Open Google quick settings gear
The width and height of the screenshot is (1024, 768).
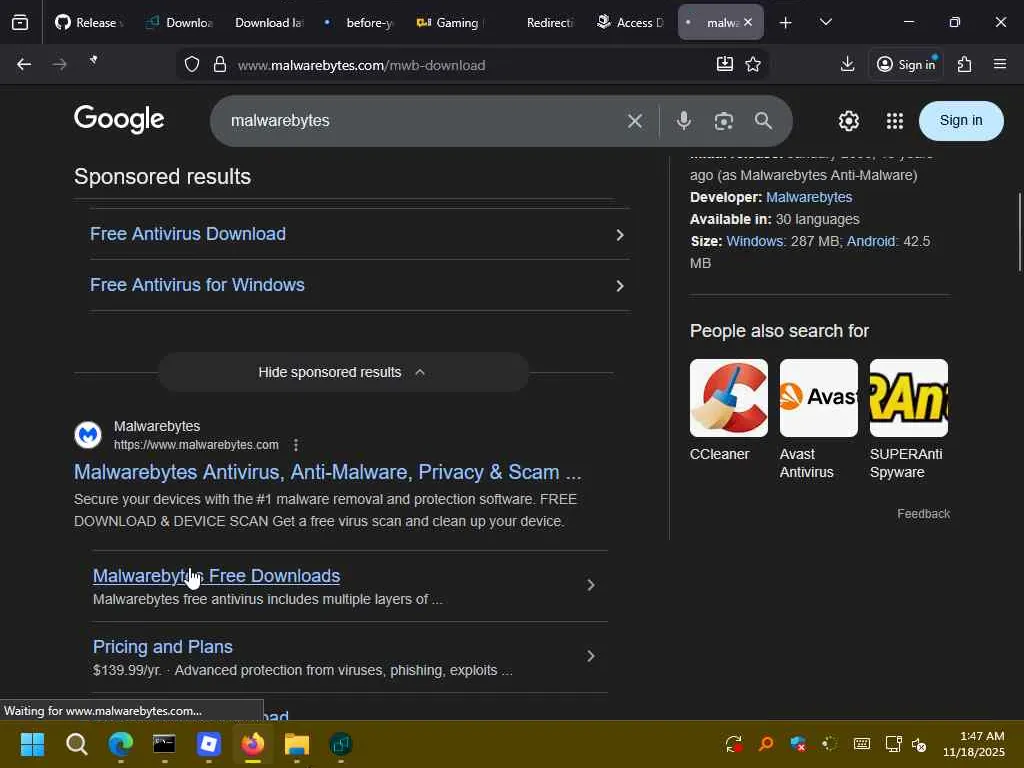(848, 121)
